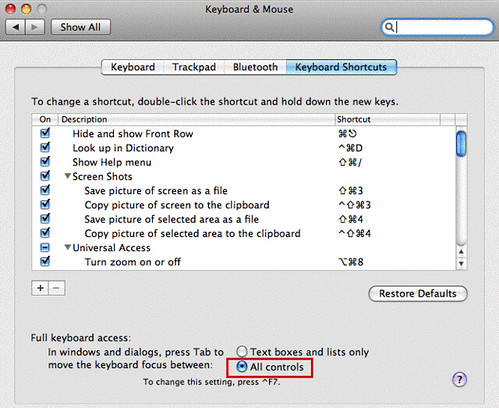Viewport: 499px width, 408px height.
Task: Click the forward arrow navigation button
Action: (x=35, y=27)
